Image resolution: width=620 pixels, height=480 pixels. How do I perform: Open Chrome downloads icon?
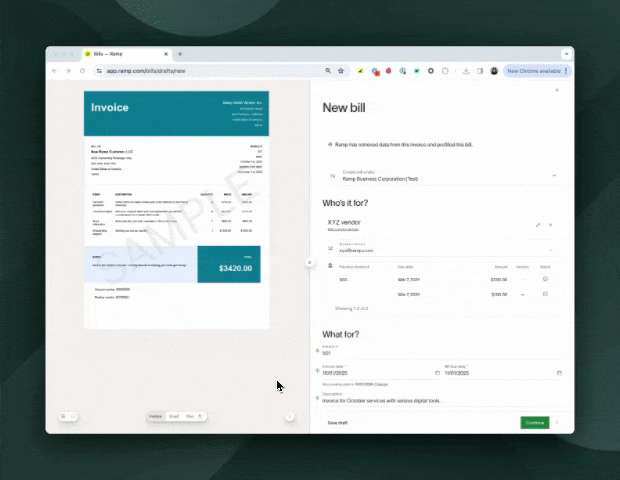(x=466, y=71)
